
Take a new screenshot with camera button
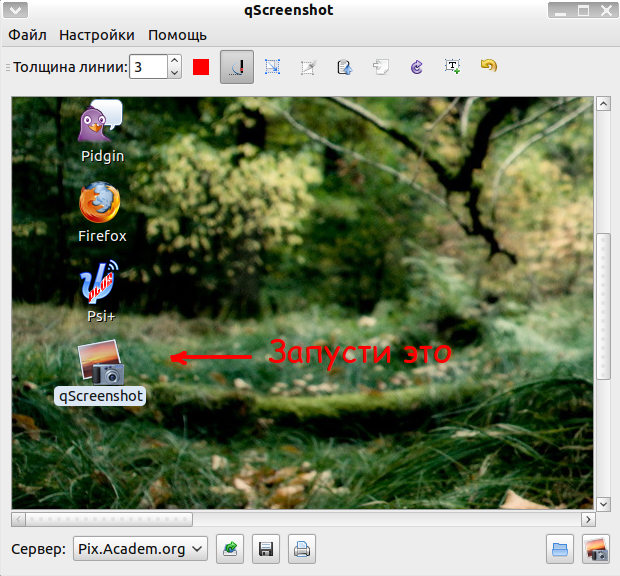(x=596, y=549)
